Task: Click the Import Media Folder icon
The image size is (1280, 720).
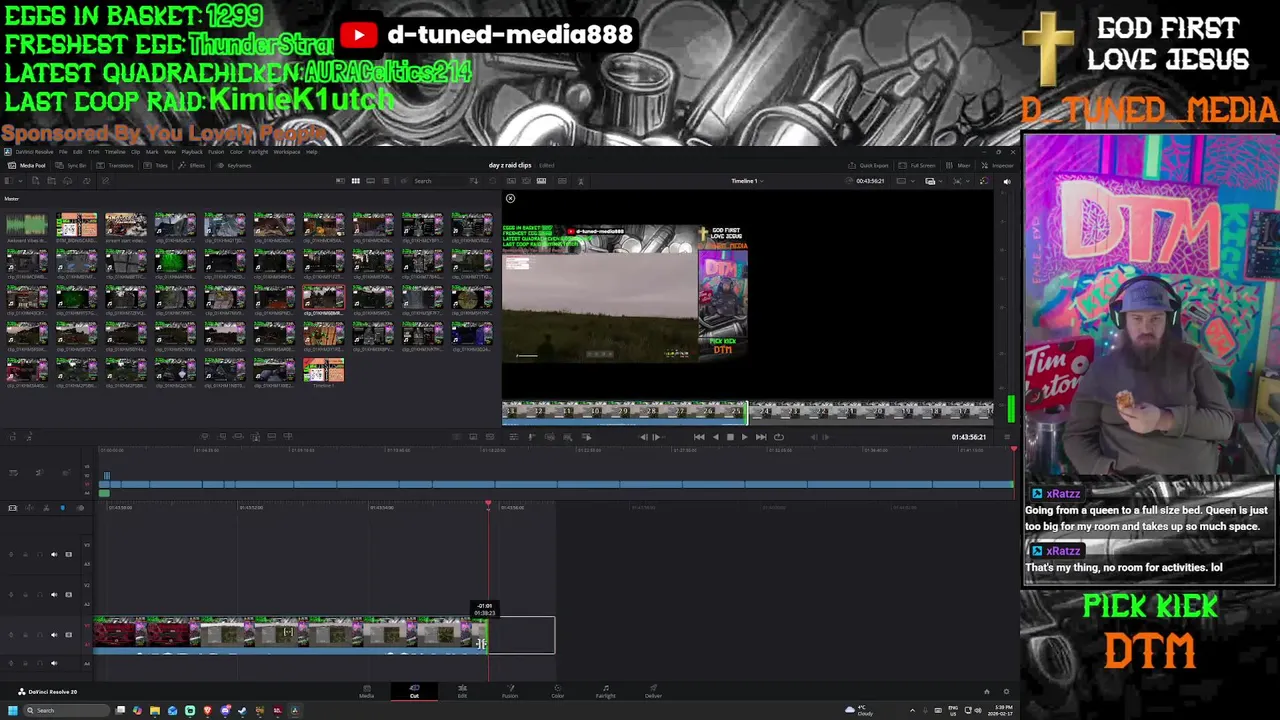Action: point(51,180)
